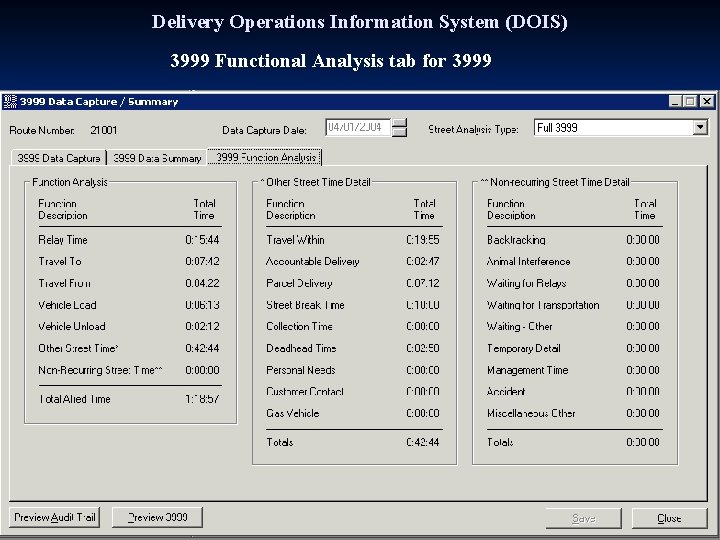
Task: Decrement the Data Capture Date spinner down
Action: [x=399, y=132]
